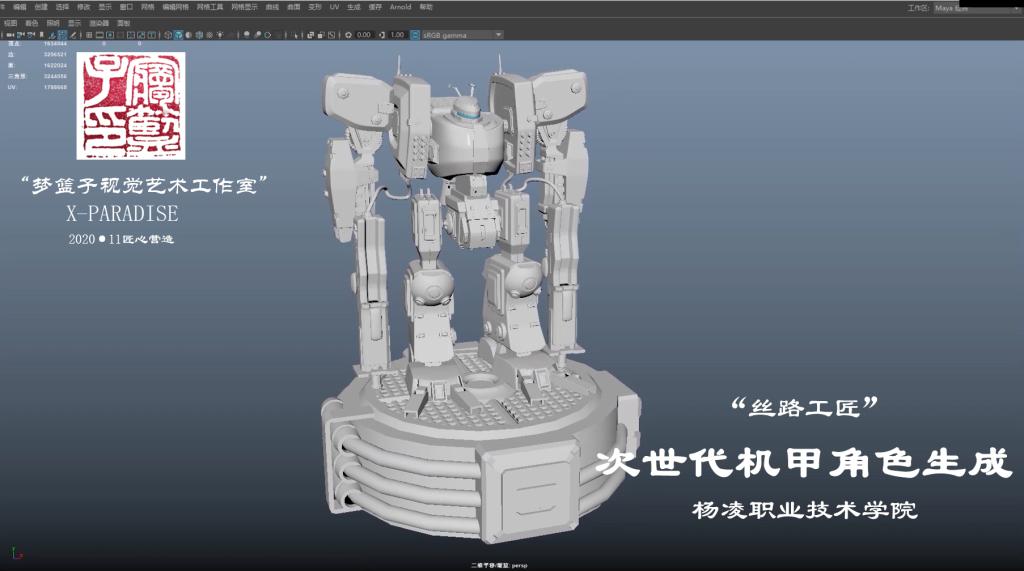Open the Arnold menu
The height and width of the screenshot is (571, 1024).
click(400, 7)
